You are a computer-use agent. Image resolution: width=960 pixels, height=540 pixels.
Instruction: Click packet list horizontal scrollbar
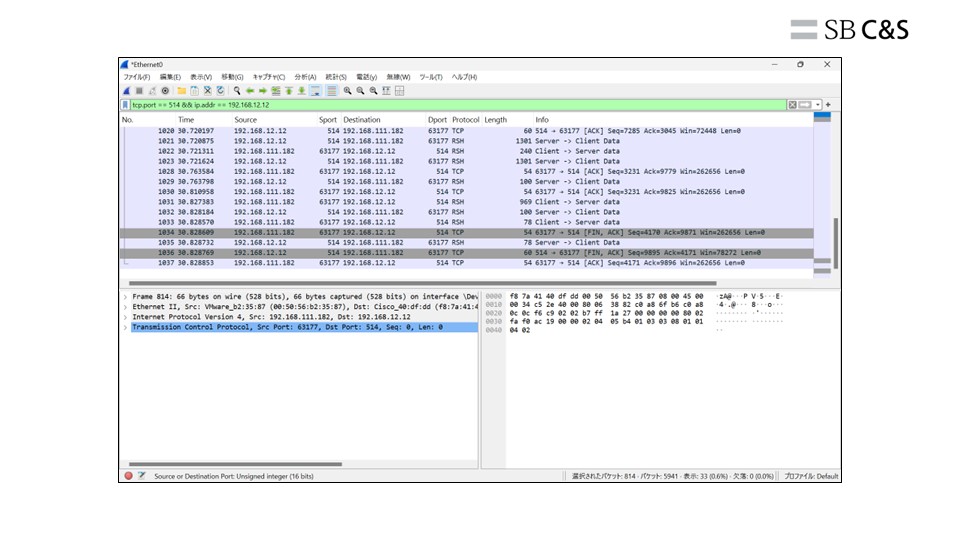click(x=422, y=283)
